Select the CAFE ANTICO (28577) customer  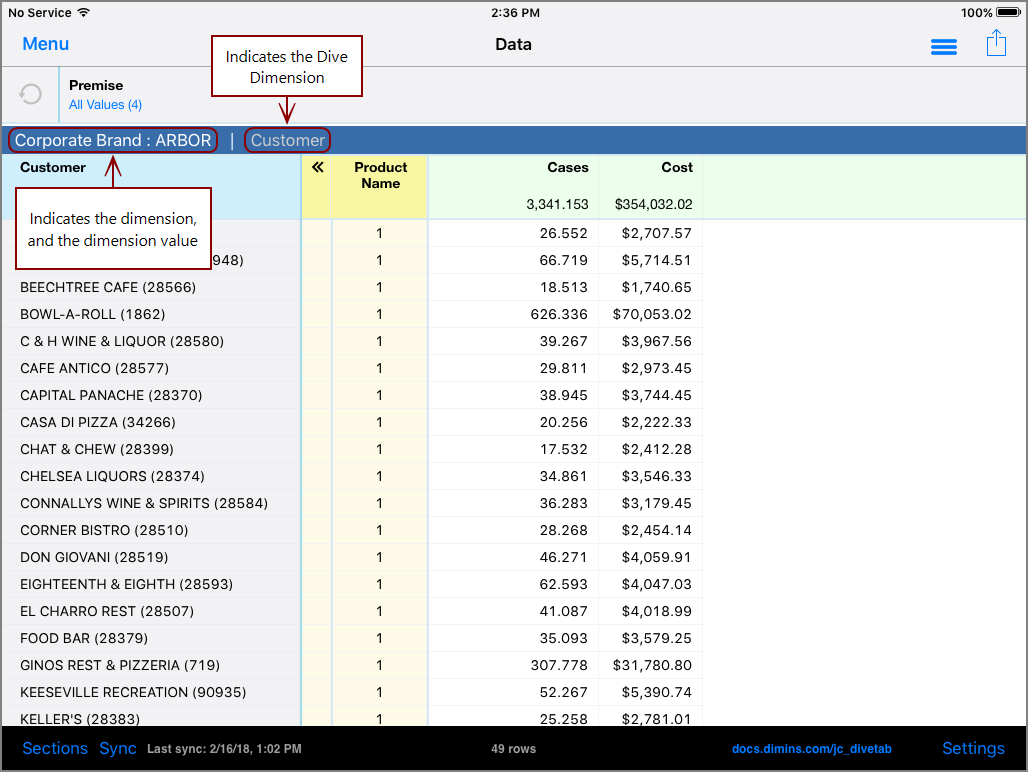[94, 368]
